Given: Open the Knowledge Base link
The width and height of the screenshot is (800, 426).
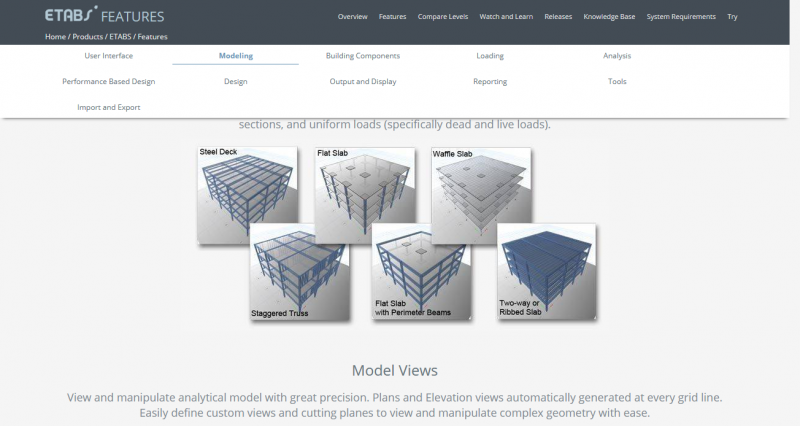Looking at the screenshot, I should tap(609, 17).
